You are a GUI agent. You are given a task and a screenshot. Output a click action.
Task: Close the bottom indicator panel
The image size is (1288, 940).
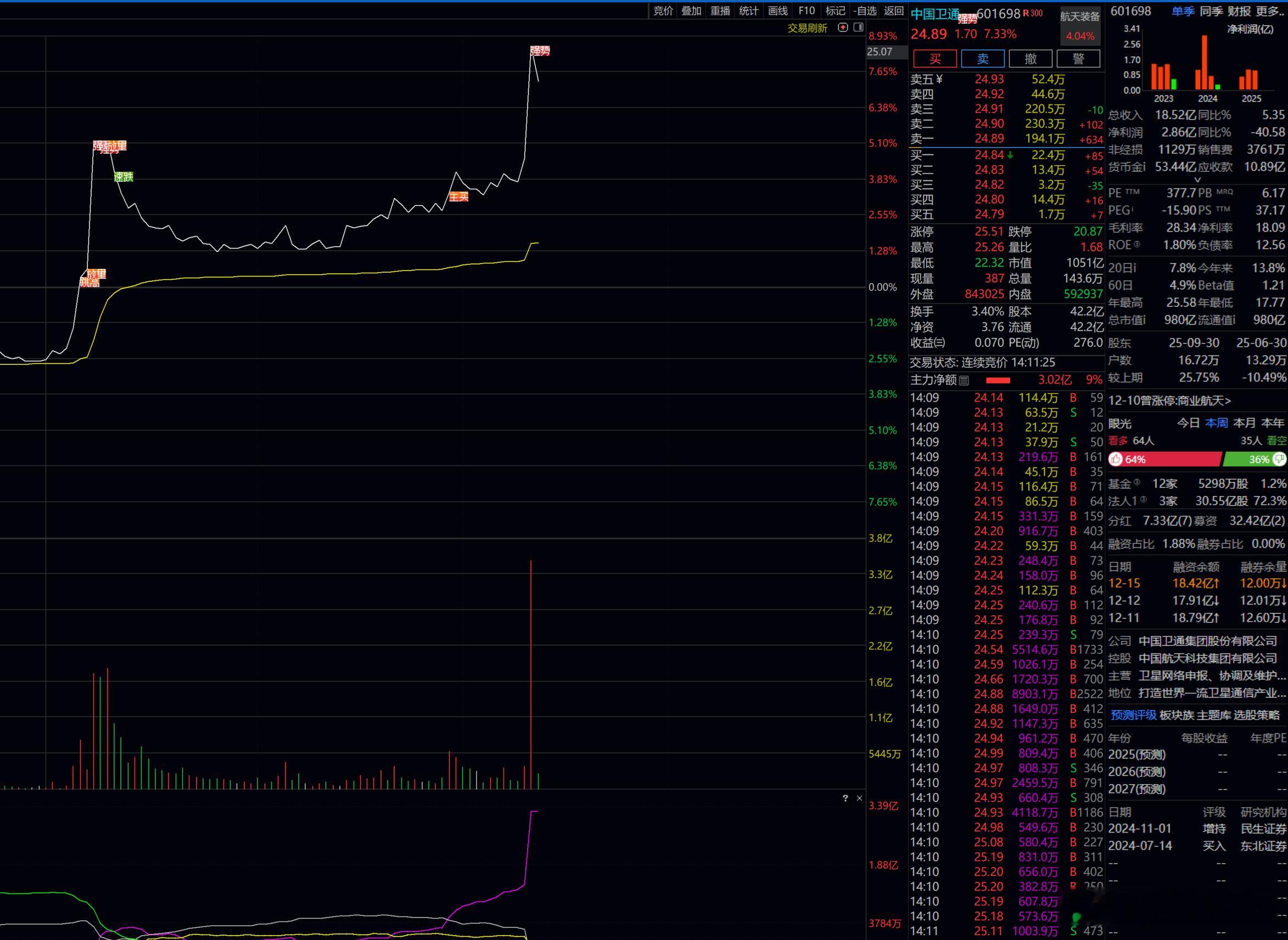pyautogui.click(x=859, y=798)
